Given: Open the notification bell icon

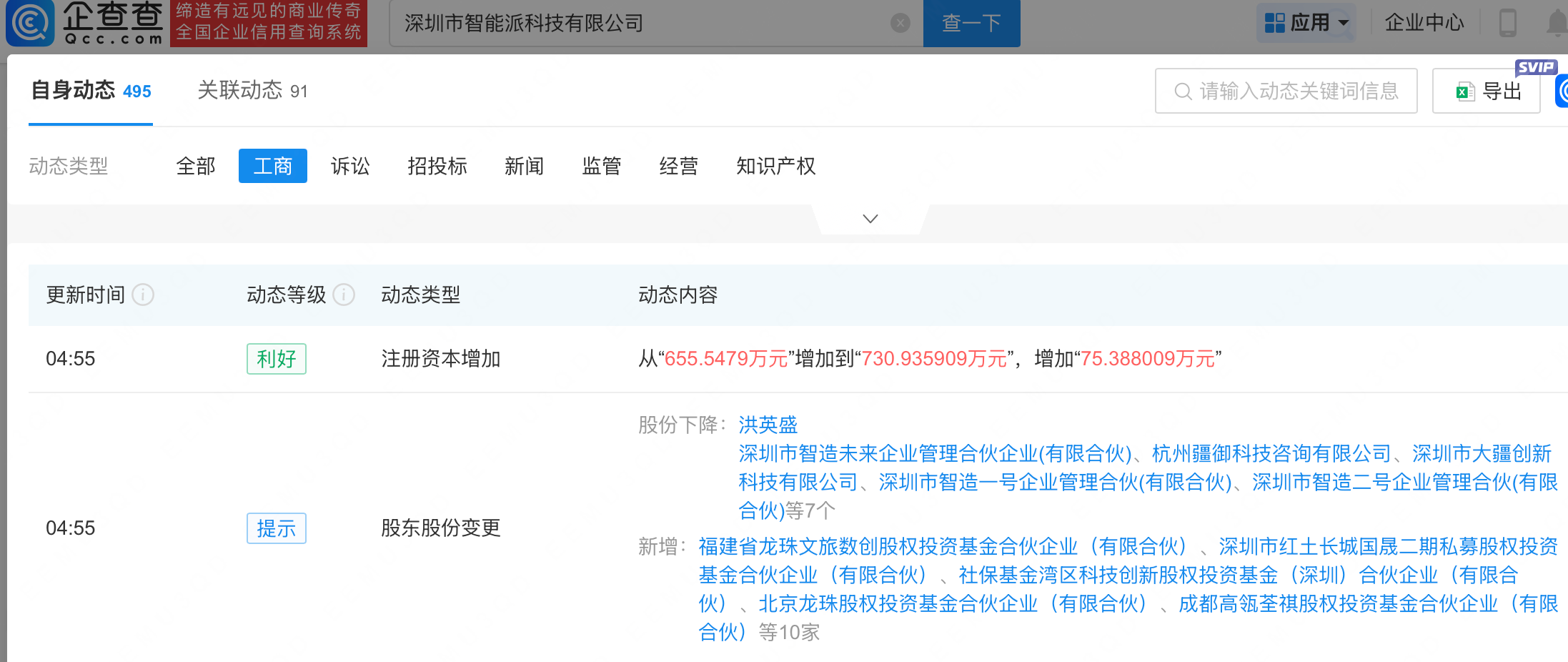Looking at the screenshot, I should pos(1557,23).
